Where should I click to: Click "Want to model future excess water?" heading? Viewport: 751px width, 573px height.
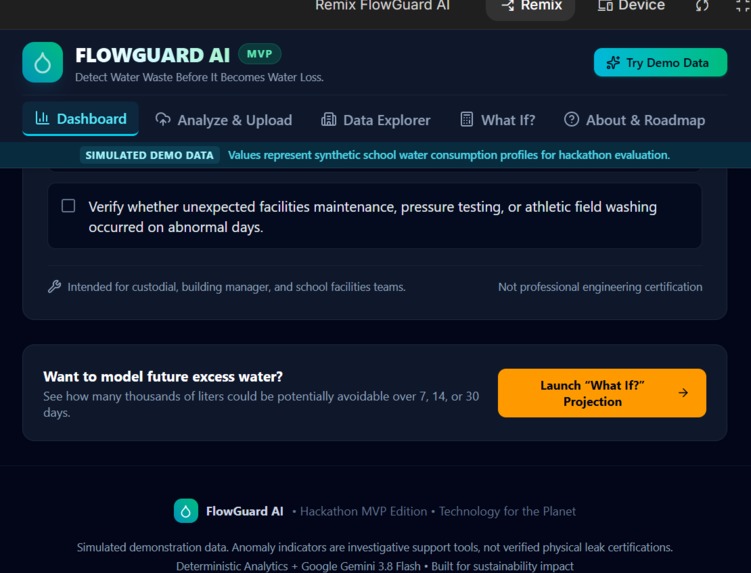coord(163,377)
